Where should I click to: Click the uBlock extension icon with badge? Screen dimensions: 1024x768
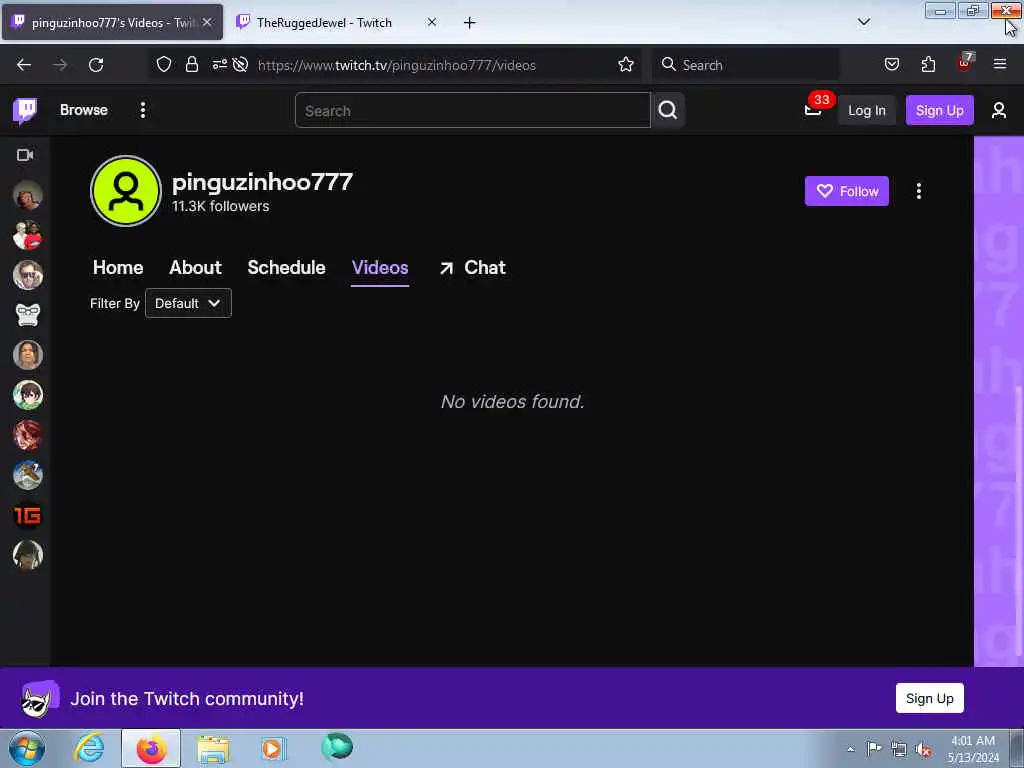(965, 63)
